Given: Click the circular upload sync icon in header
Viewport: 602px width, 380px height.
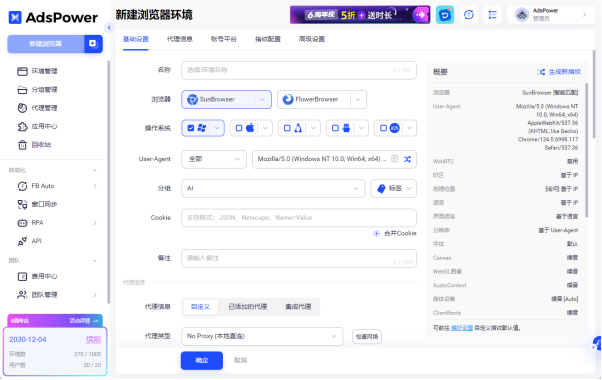Looking at the screenshot, I should [x=469, y=15].
